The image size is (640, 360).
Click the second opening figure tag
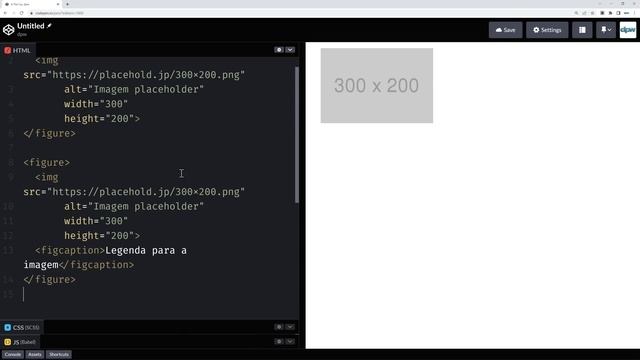tap(47, 162)
